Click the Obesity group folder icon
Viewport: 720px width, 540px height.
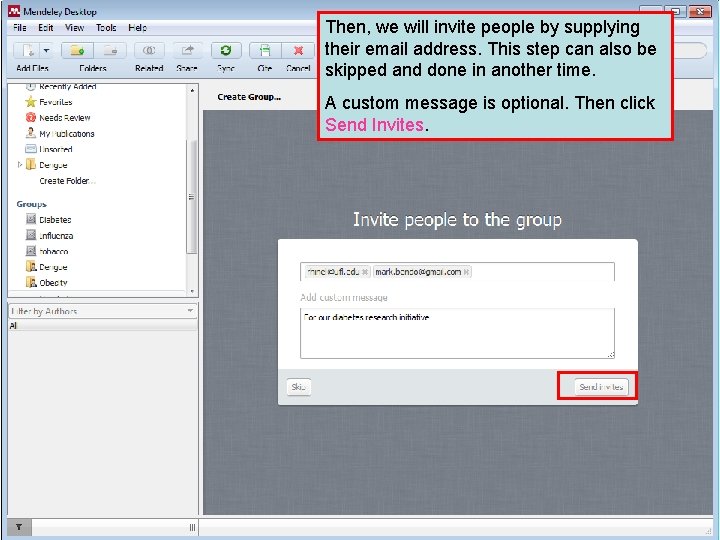click(31, 282)
